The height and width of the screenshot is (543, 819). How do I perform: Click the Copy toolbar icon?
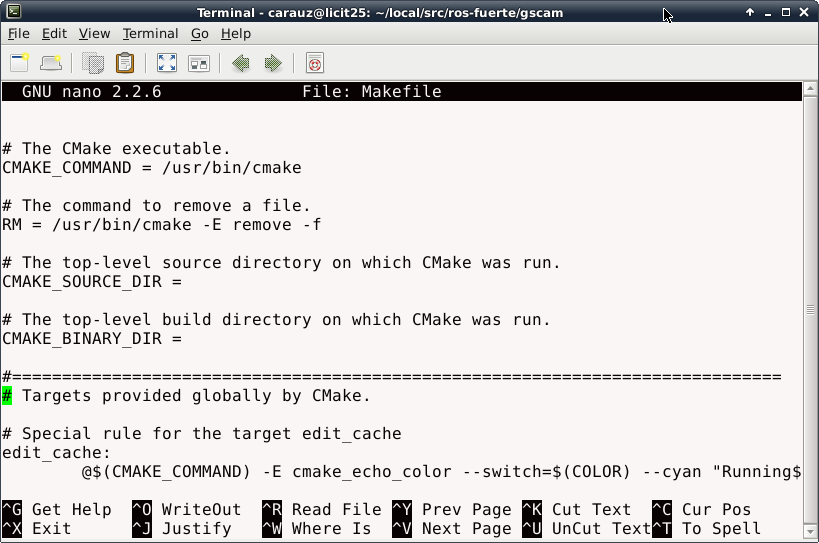[93, 63]
